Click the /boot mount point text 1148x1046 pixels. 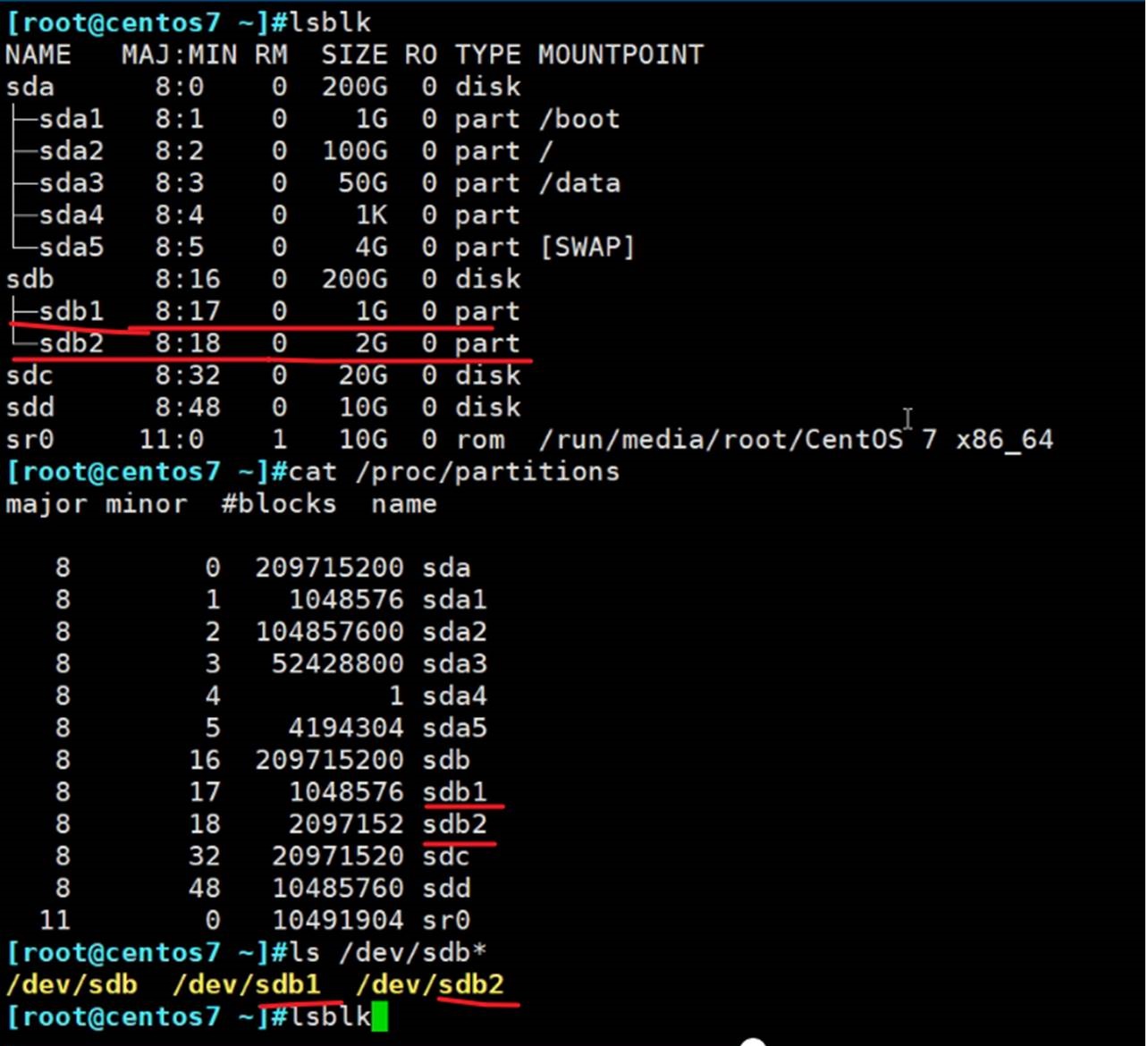579,119
